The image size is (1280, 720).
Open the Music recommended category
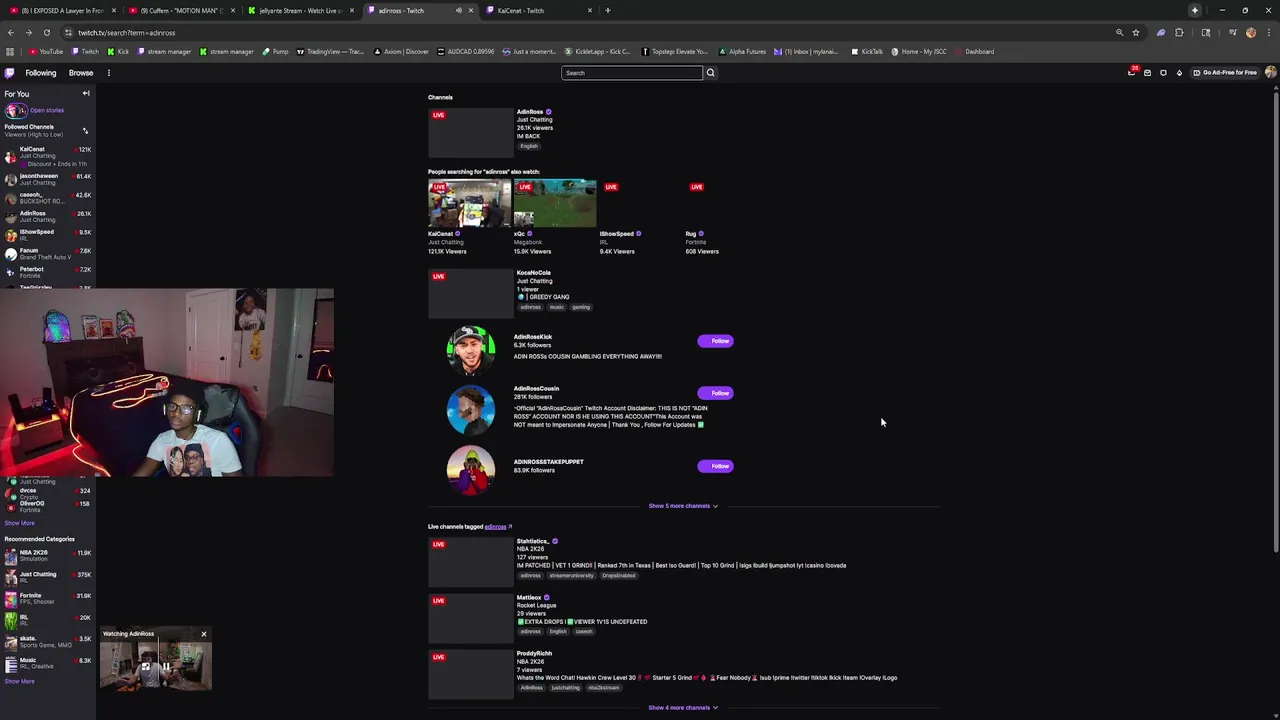point(48,662)
